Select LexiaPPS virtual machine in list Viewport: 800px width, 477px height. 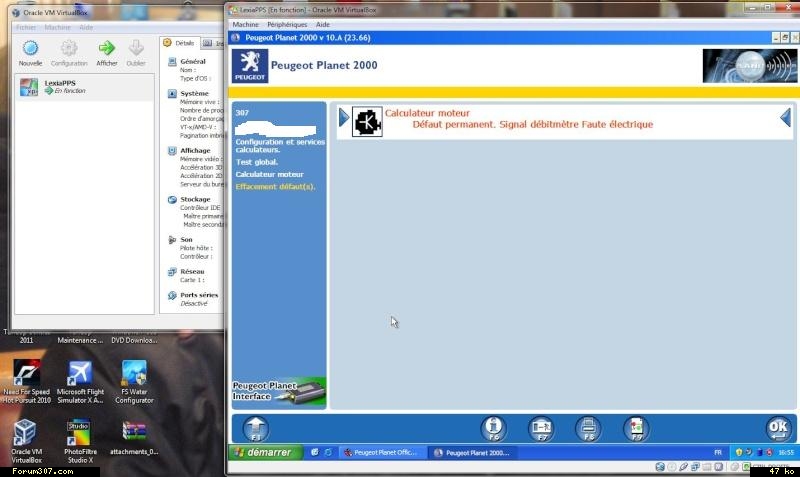click(62, 86)
